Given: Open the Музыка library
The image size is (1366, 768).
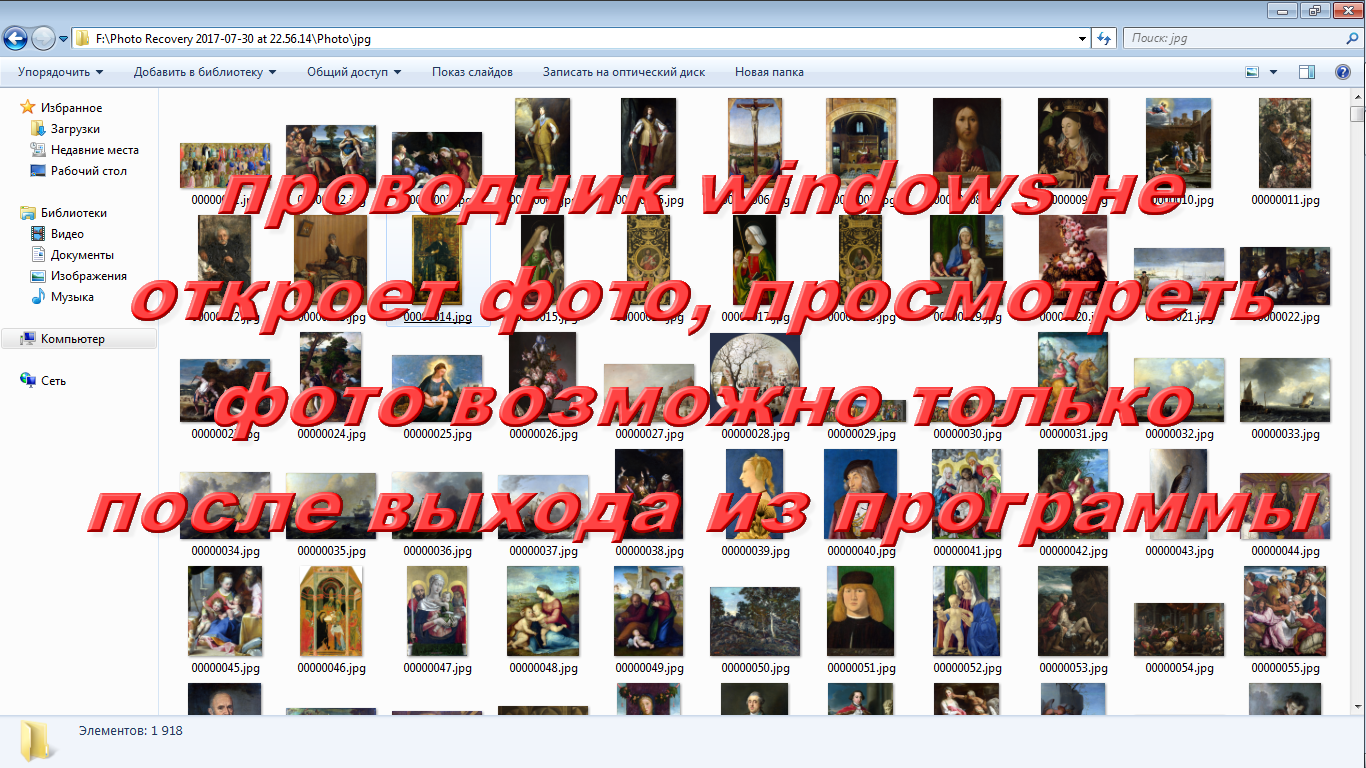Looking at the screenshot, I should (72, 297).
